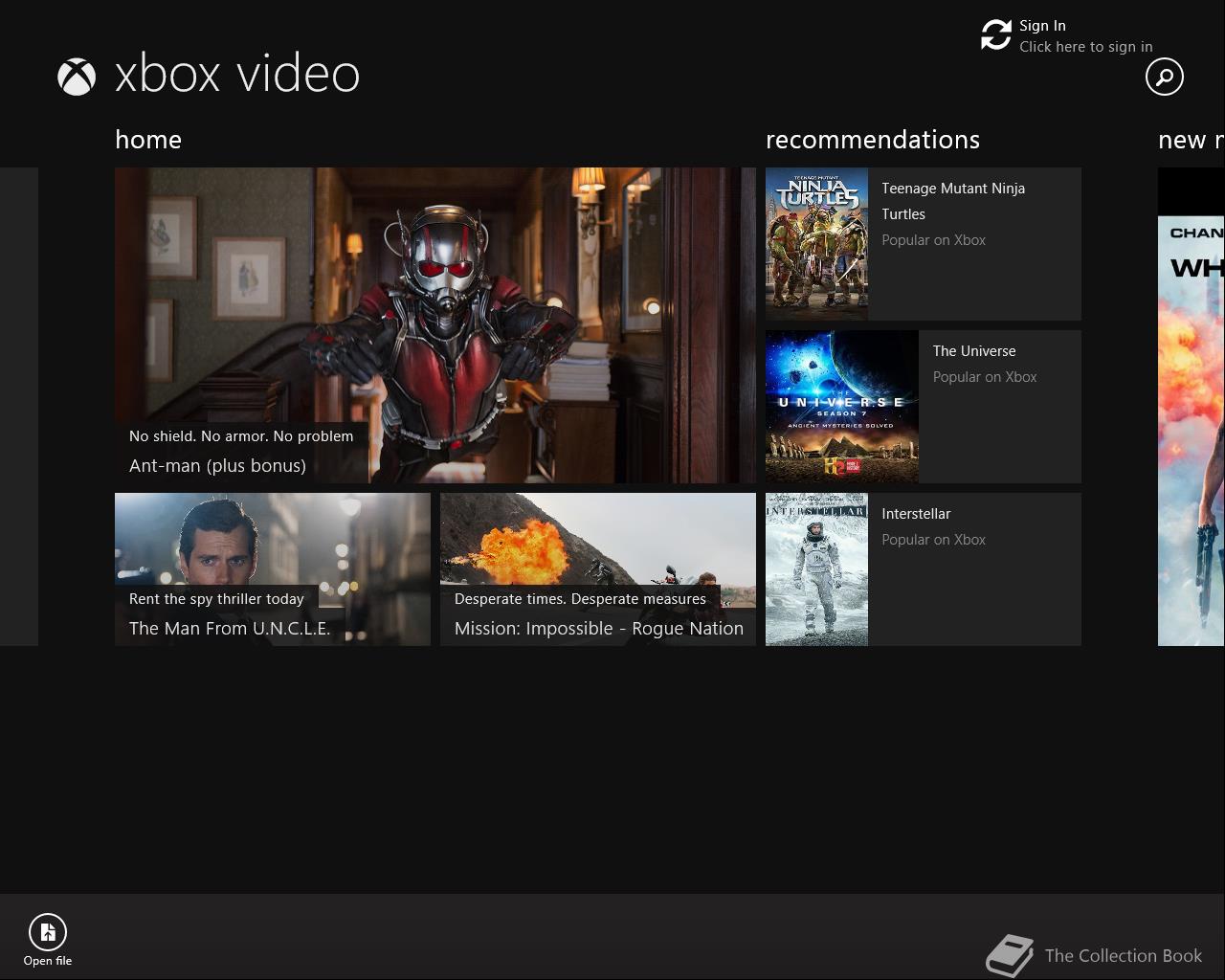Viewport: 1225px width, 980px height.
Task: Click 'Interstellar' title text
Action: 916,514
